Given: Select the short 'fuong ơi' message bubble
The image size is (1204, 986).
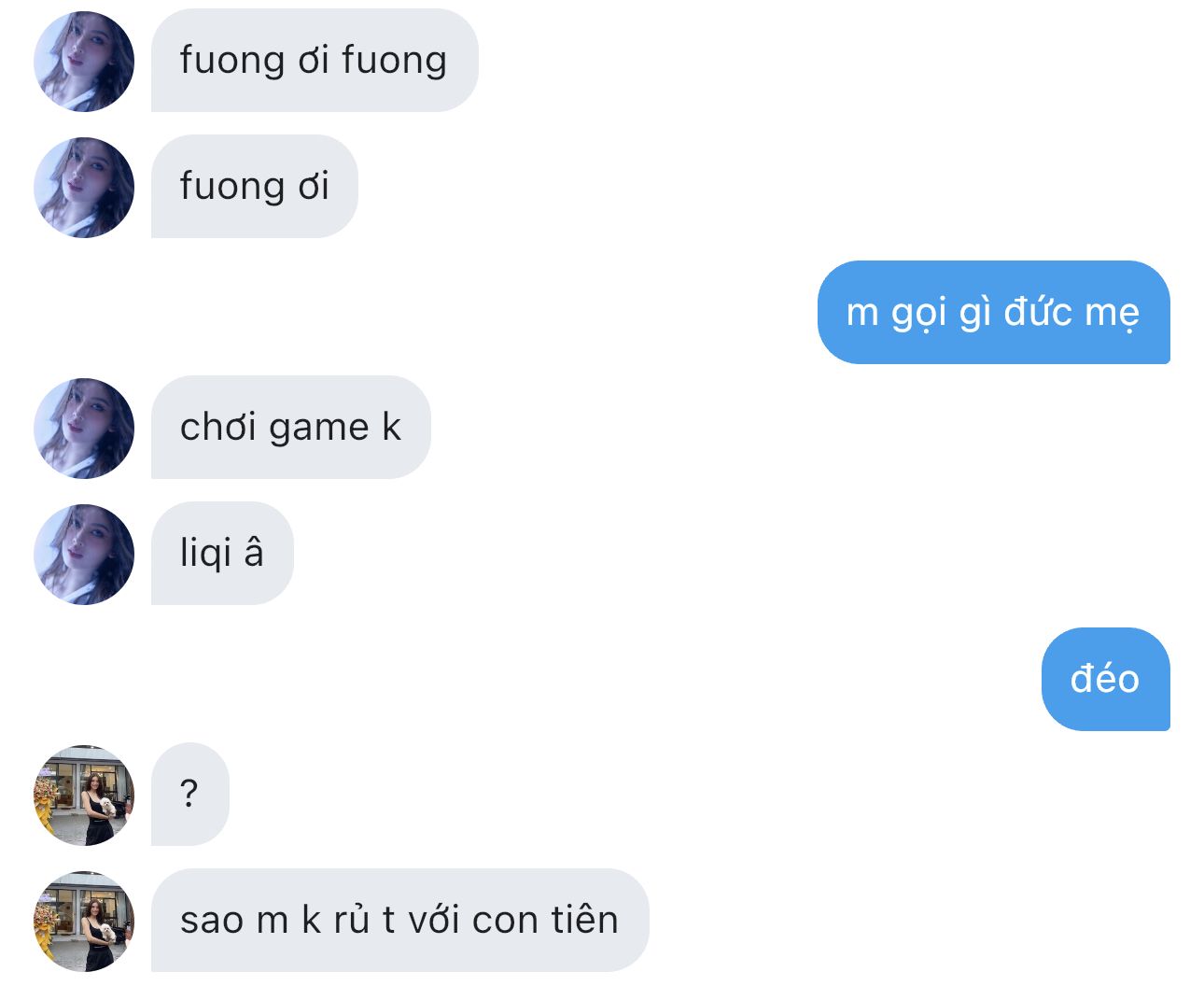Looking at the screenshot, I should [x=255, y=187].
